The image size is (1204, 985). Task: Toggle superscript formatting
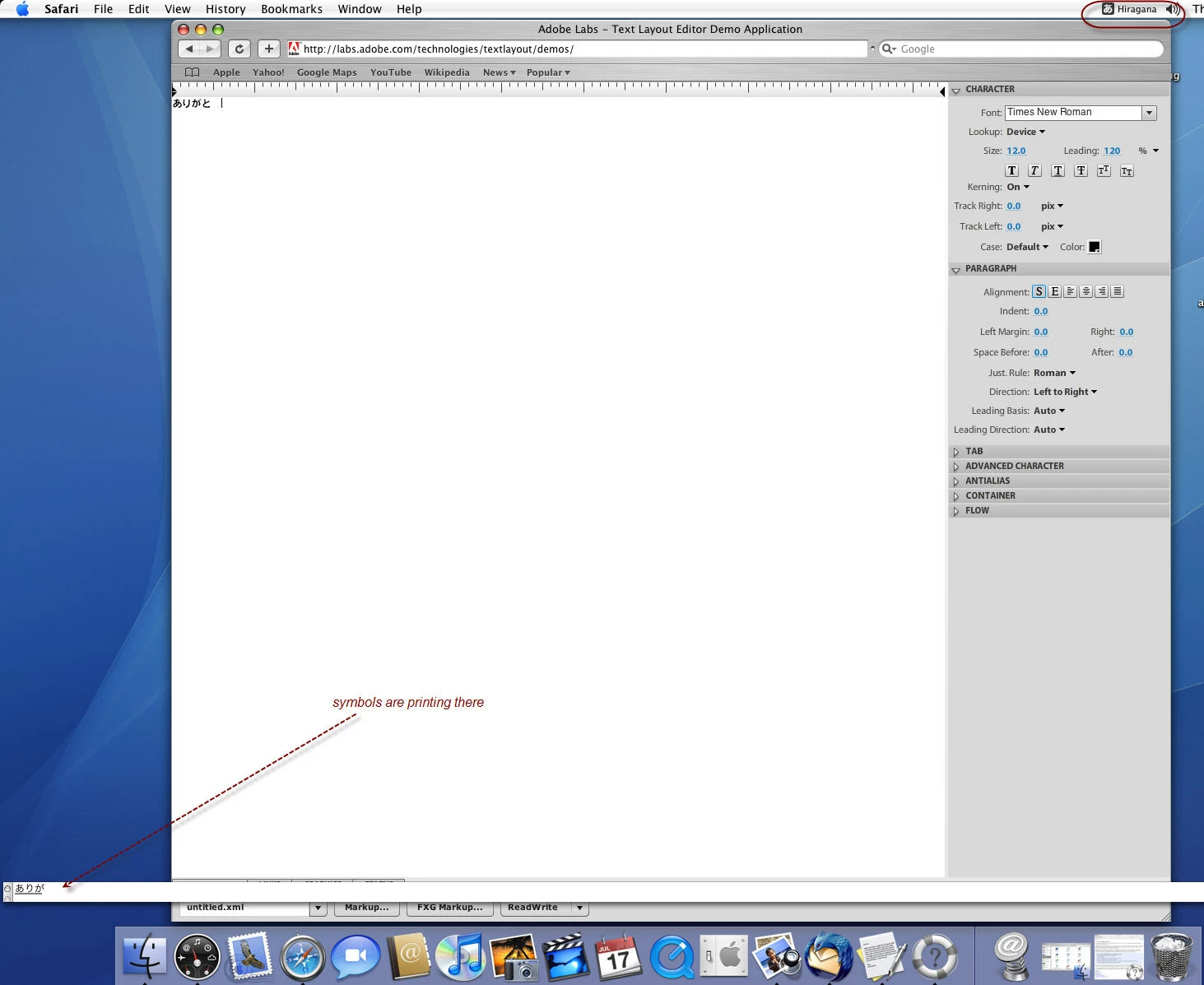click(x=1104, y=171)
